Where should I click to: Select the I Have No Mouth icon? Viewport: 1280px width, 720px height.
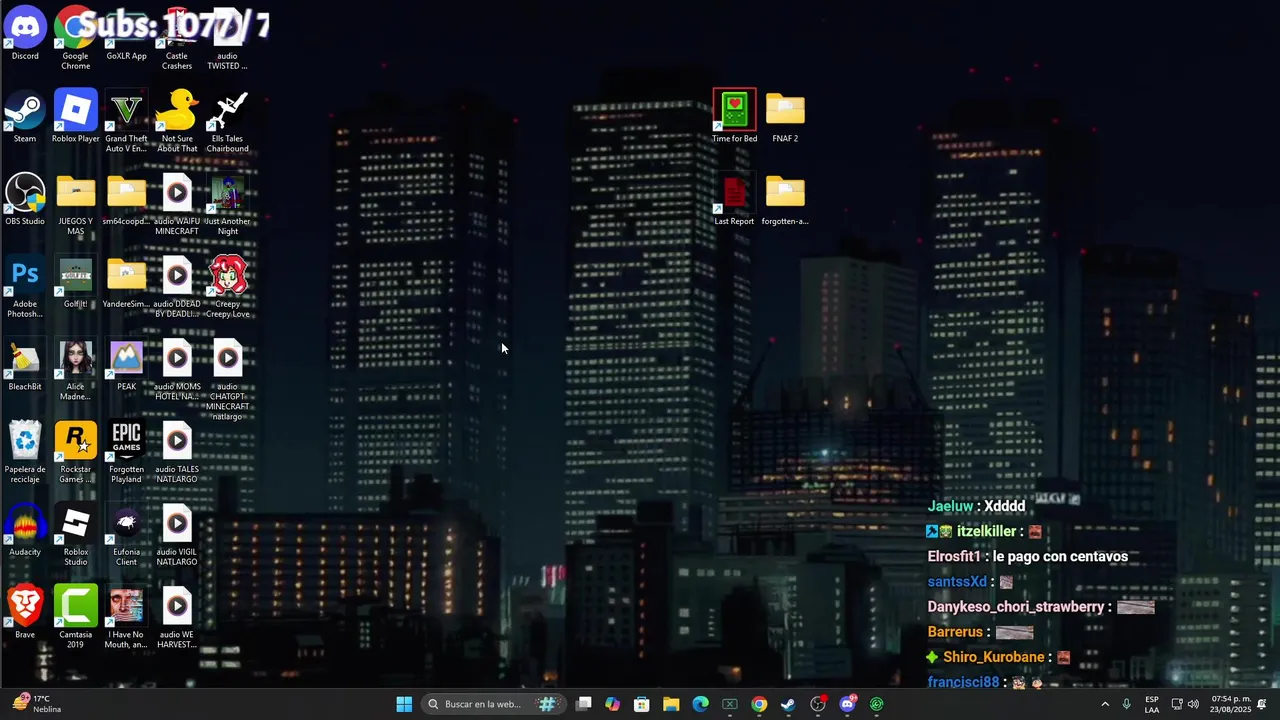pyautogui.click(x=126, y=617)
